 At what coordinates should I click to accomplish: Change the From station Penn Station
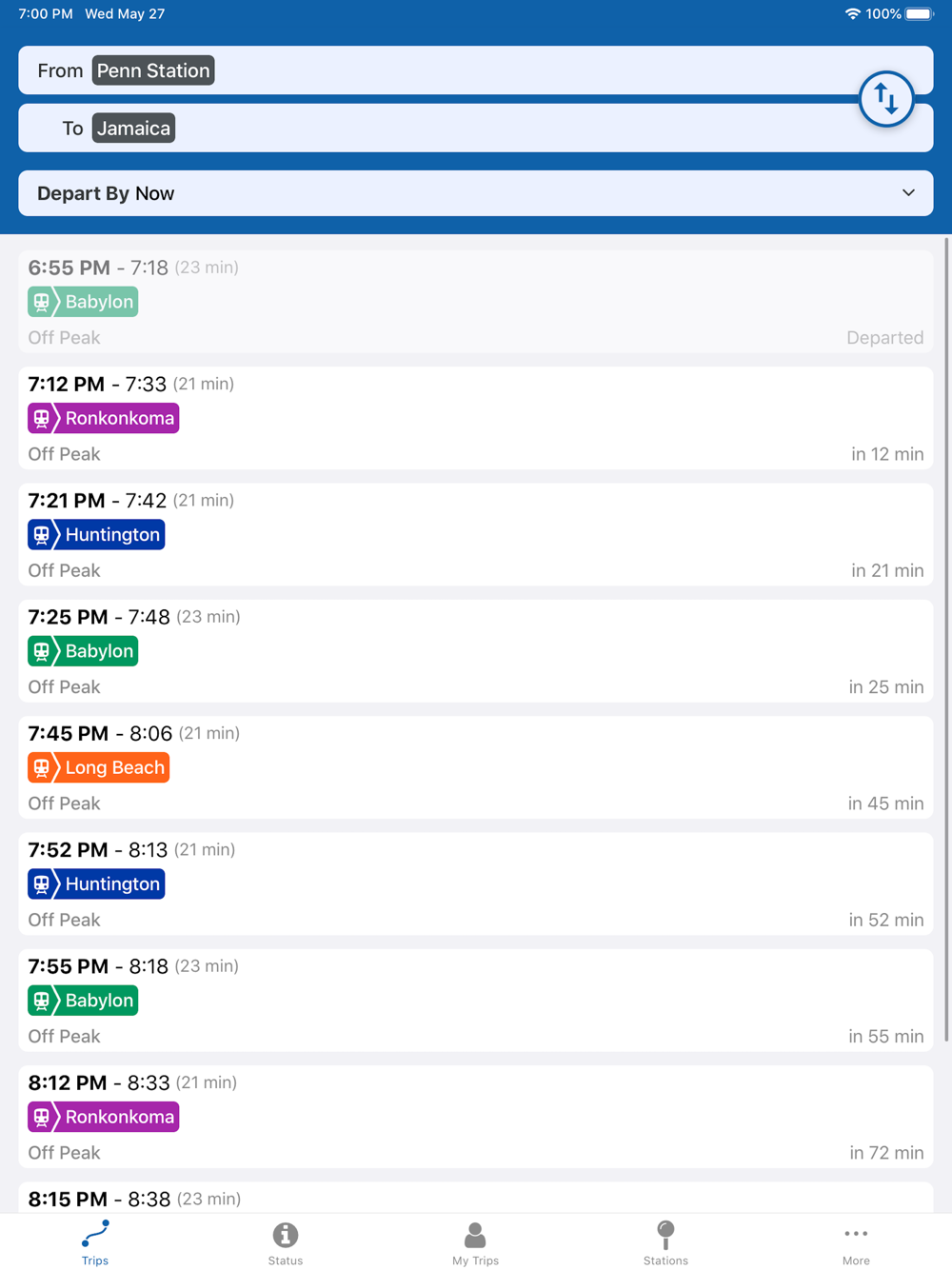[153, 70]
